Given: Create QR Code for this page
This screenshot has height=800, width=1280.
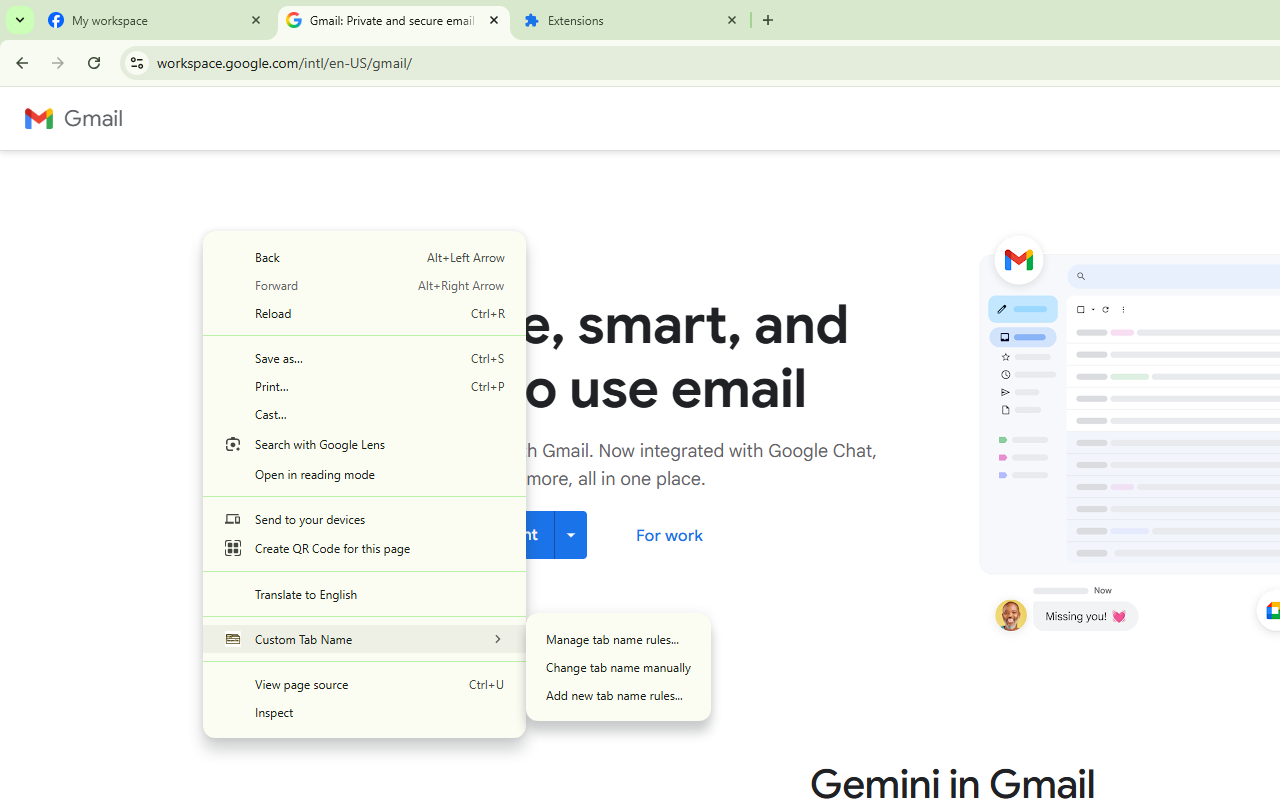Looking at the screenshot, I should click(x=332, y=548).
